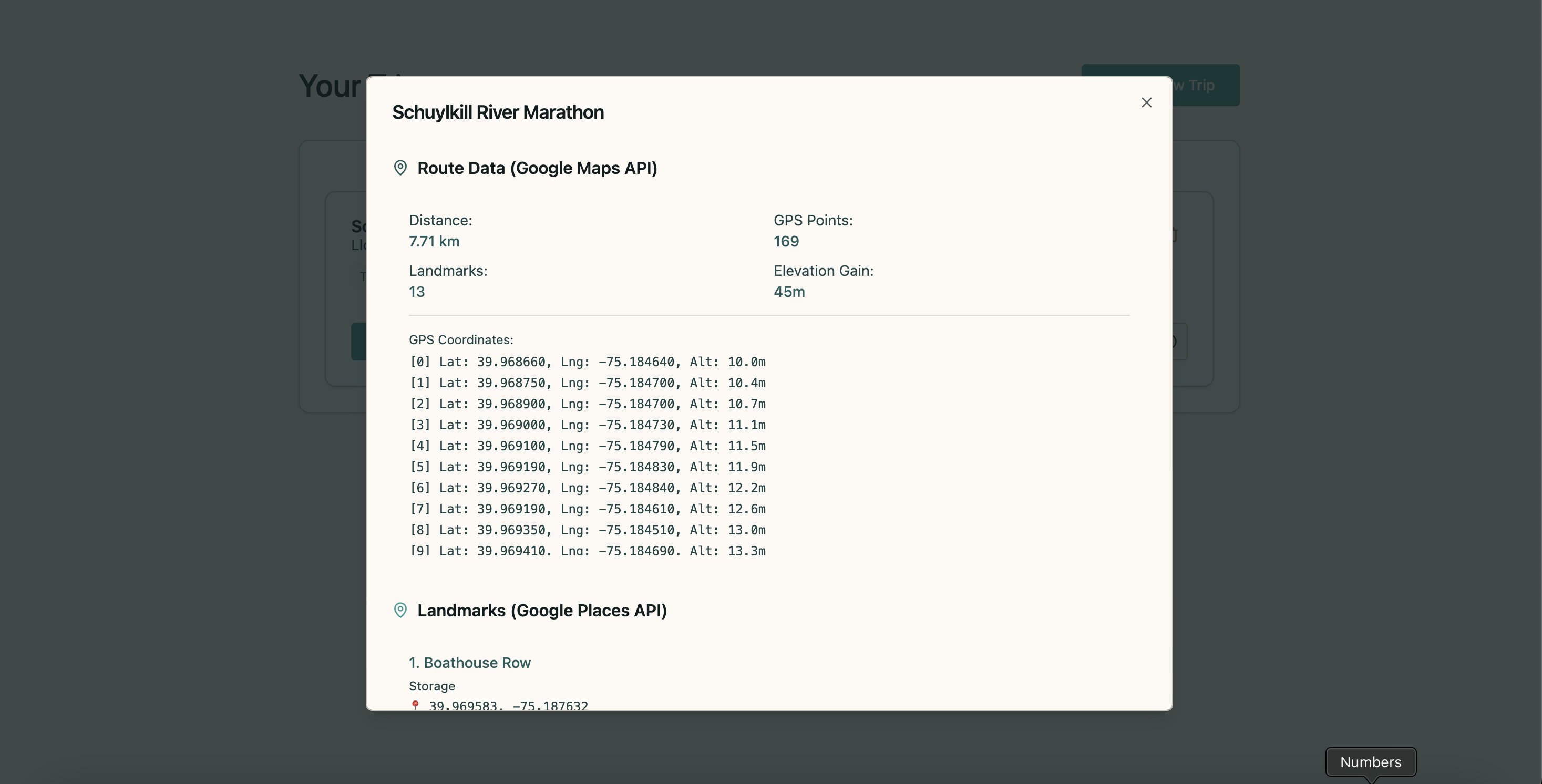This screenshot has height=784, width=1542.
Task: Click the Landmarks count value 13
Action: pyautogui.click(x=417, y=292)
